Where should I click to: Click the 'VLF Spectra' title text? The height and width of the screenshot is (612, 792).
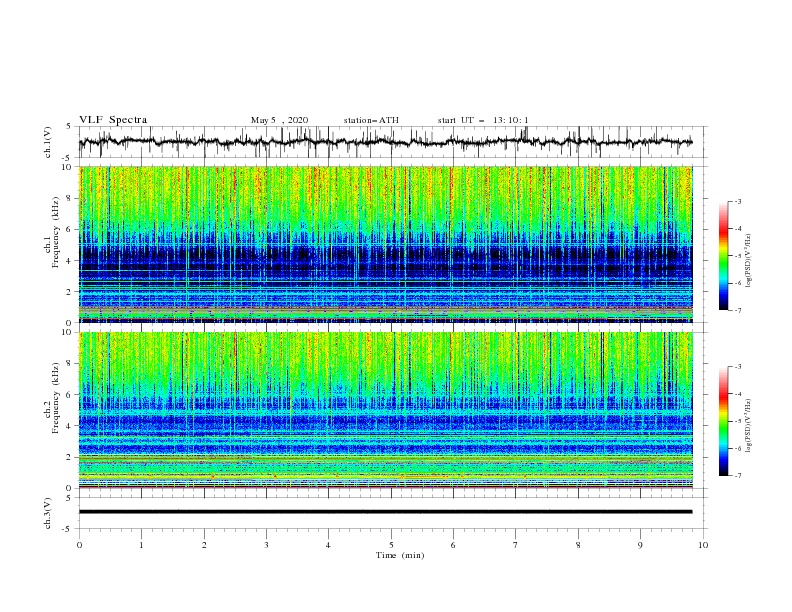tap(113, 120)
